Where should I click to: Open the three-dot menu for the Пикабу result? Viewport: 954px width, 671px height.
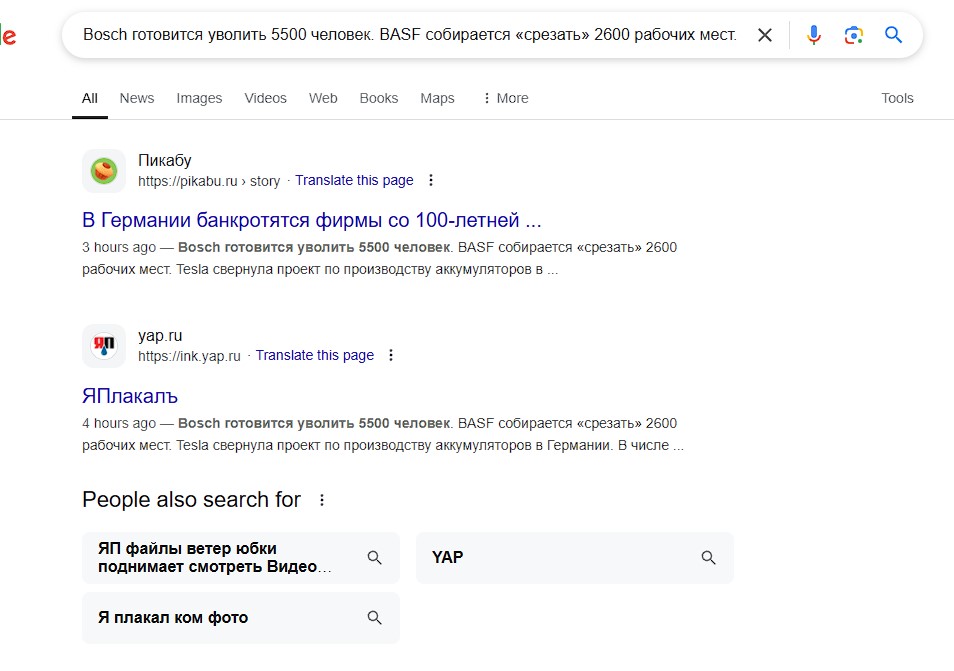[x=431, y=180]
